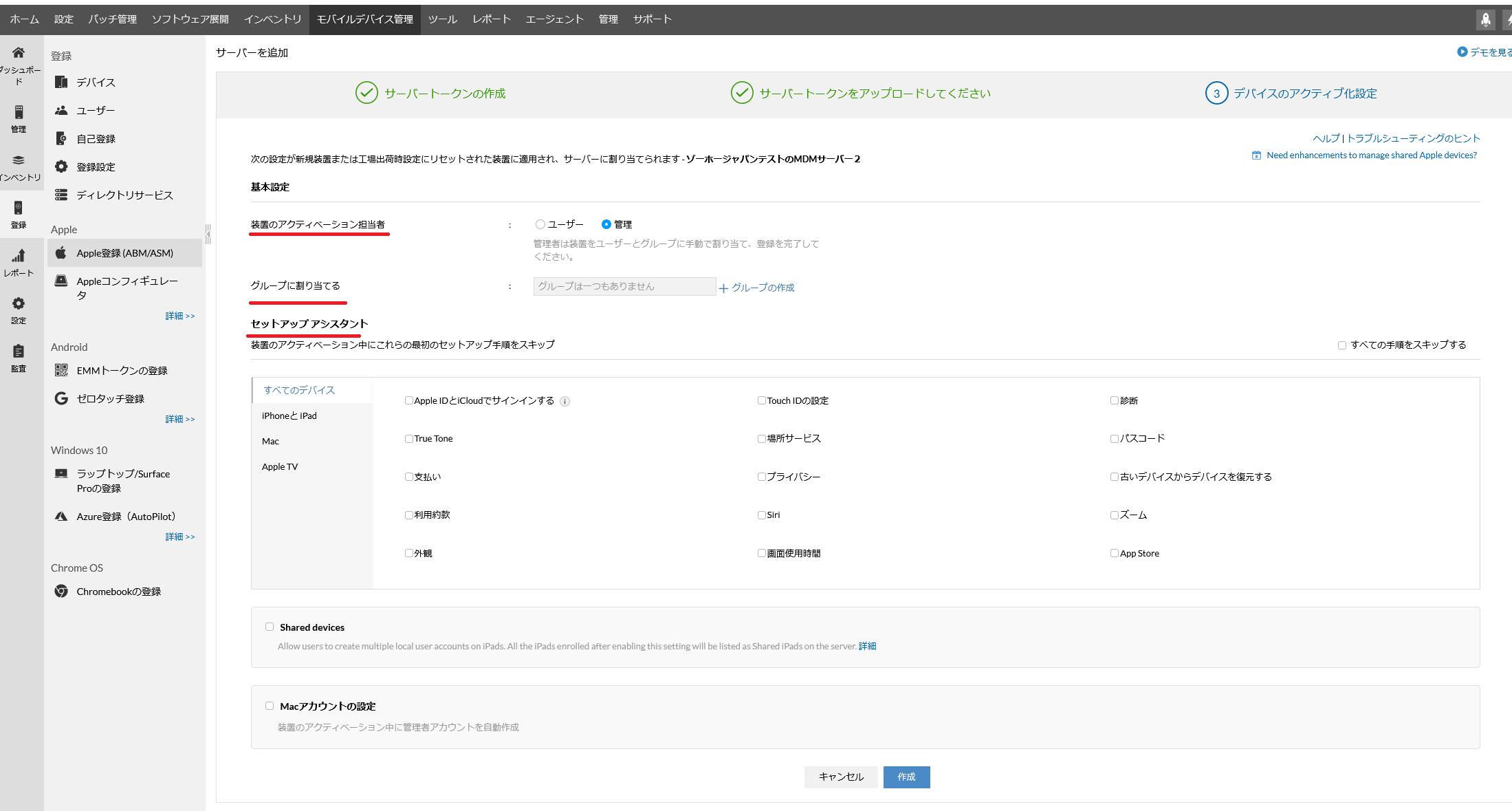Screen dimensions: 1512x811
Task: Click the ユーザー icon in the enrollment panel
Action: click(x=61, y=109)
